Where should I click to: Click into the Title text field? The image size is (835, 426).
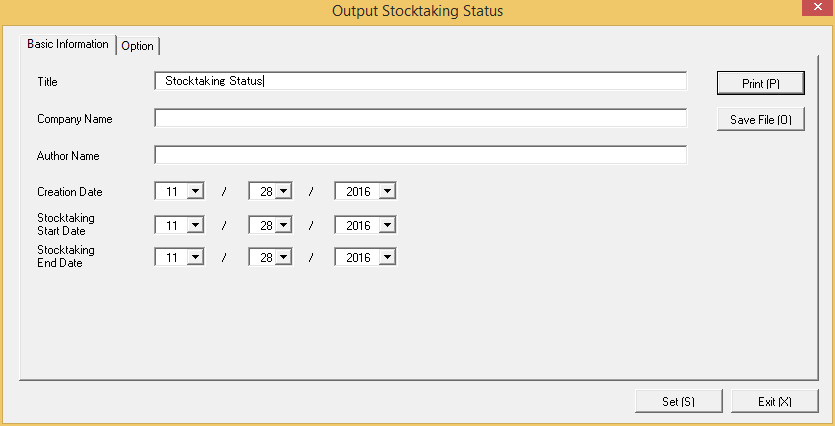[420, 81]
